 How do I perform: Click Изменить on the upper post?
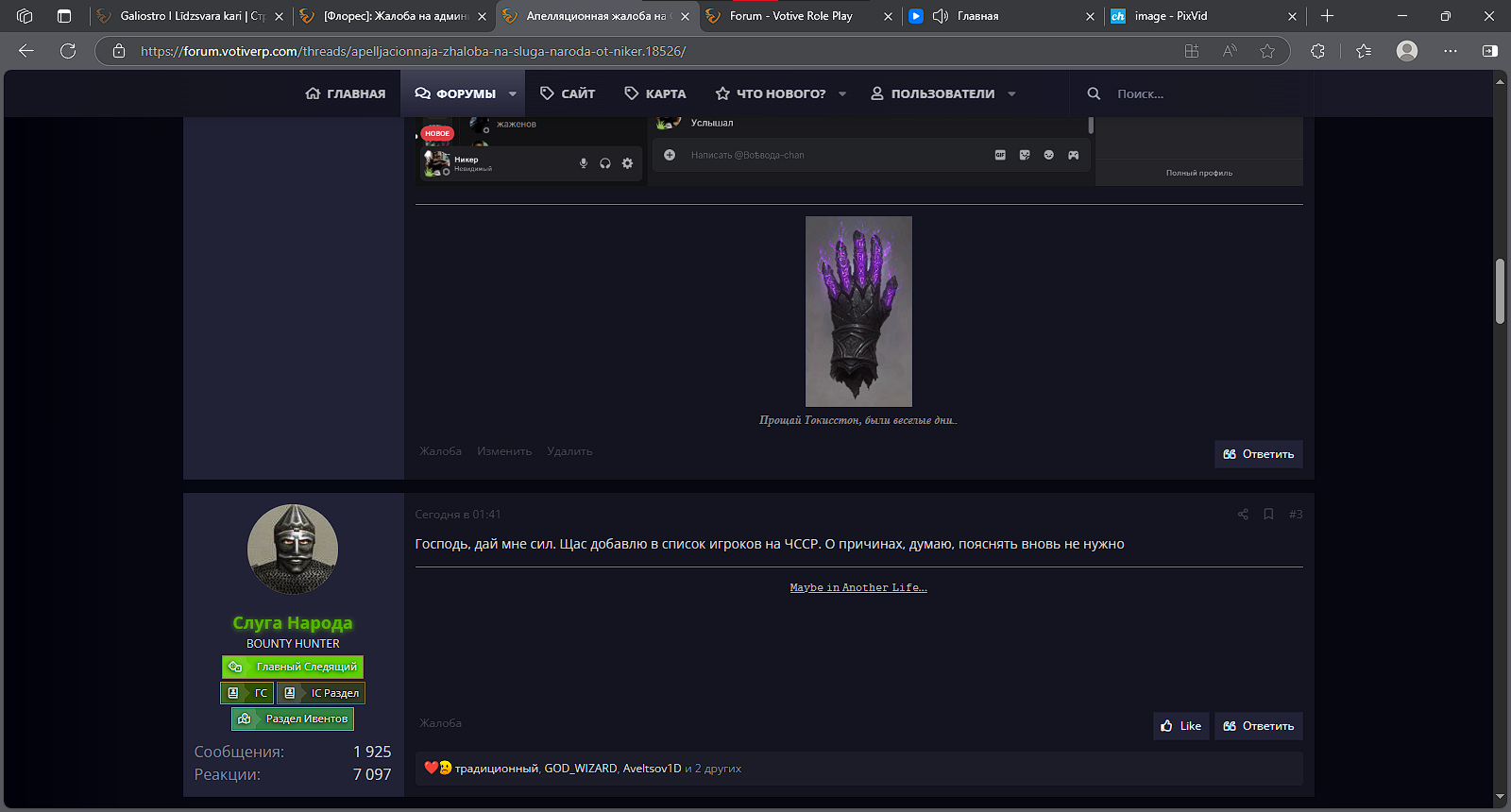[504, 451]
